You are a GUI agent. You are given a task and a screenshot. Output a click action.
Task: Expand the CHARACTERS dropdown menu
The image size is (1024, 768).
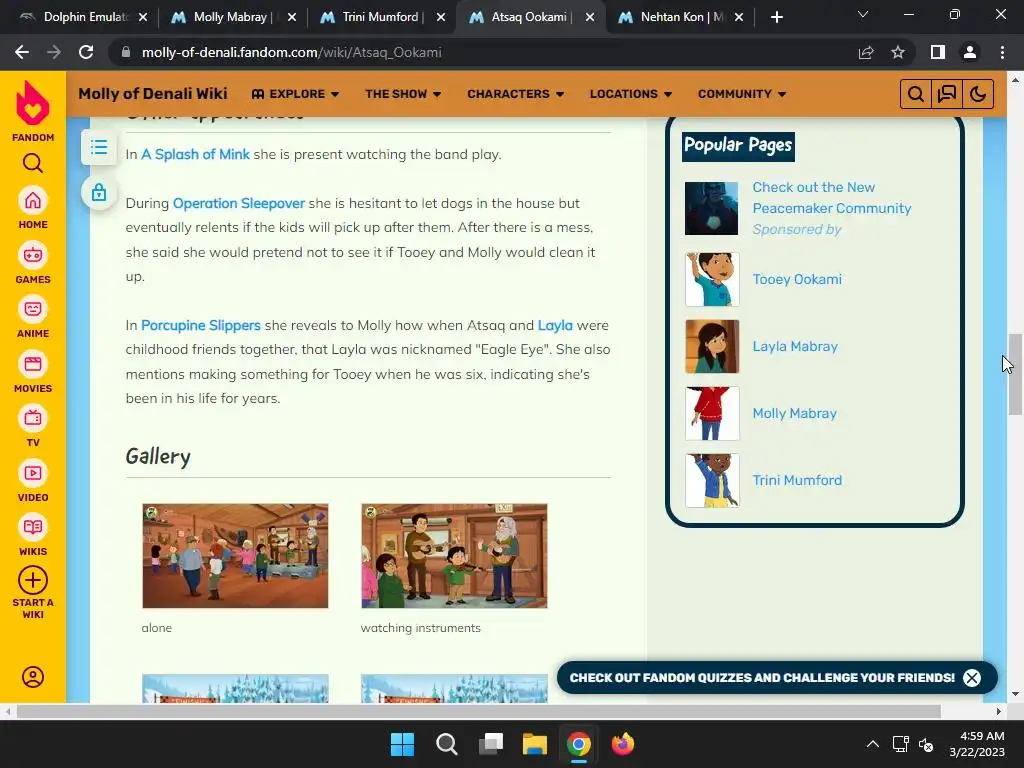coord(515,94)
